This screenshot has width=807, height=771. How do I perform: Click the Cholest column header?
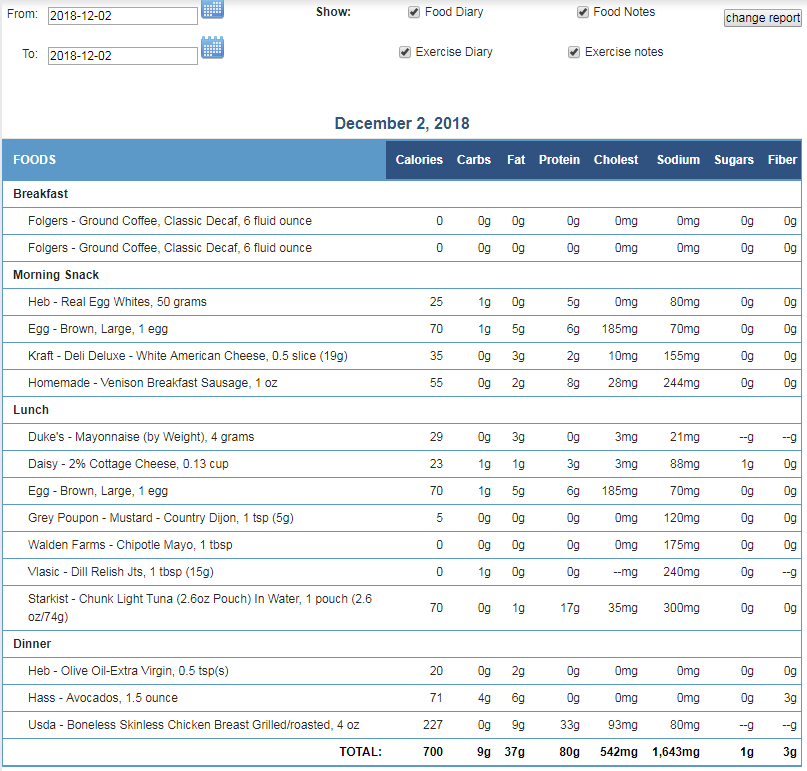click(616, 160)
